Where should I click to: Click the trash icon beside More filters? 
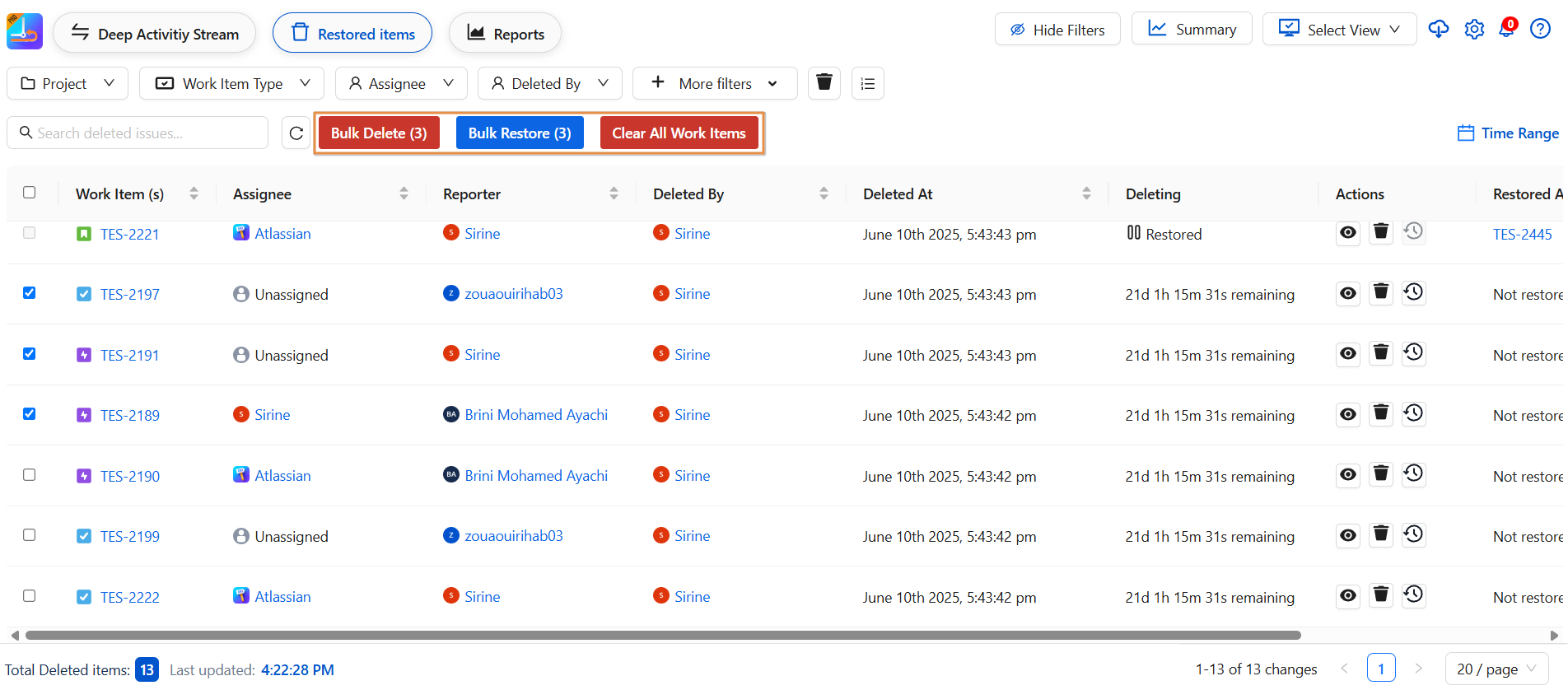coord(824,83)
